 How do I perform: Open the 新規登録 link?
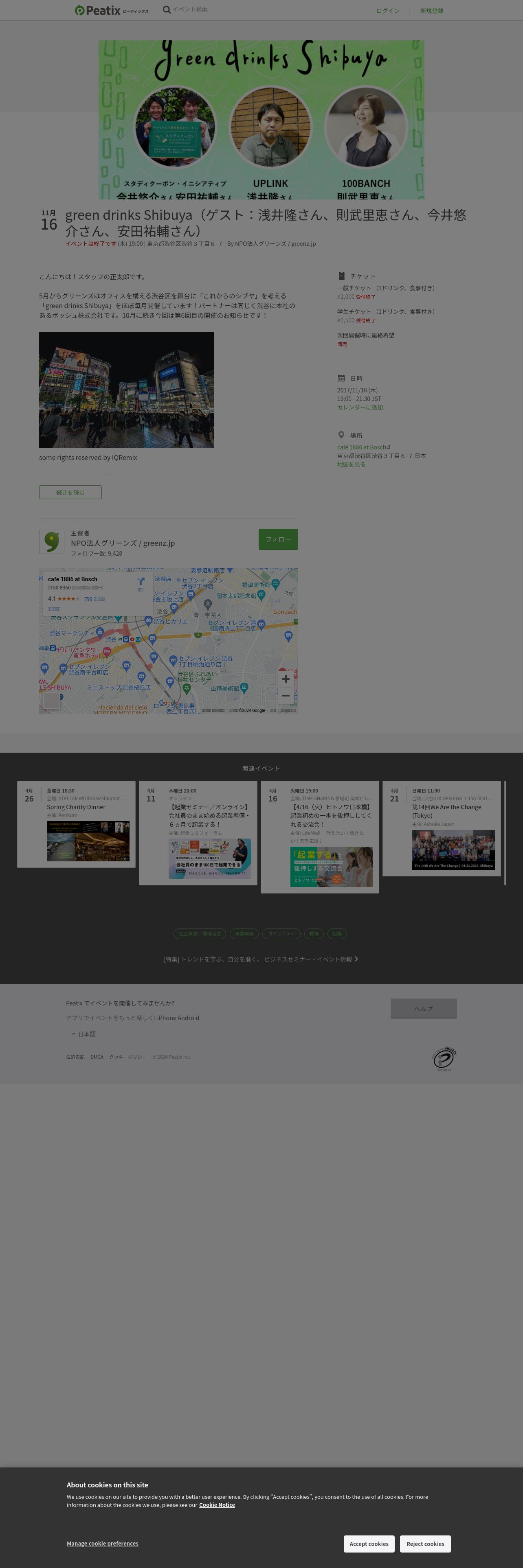tap(431, 11)
